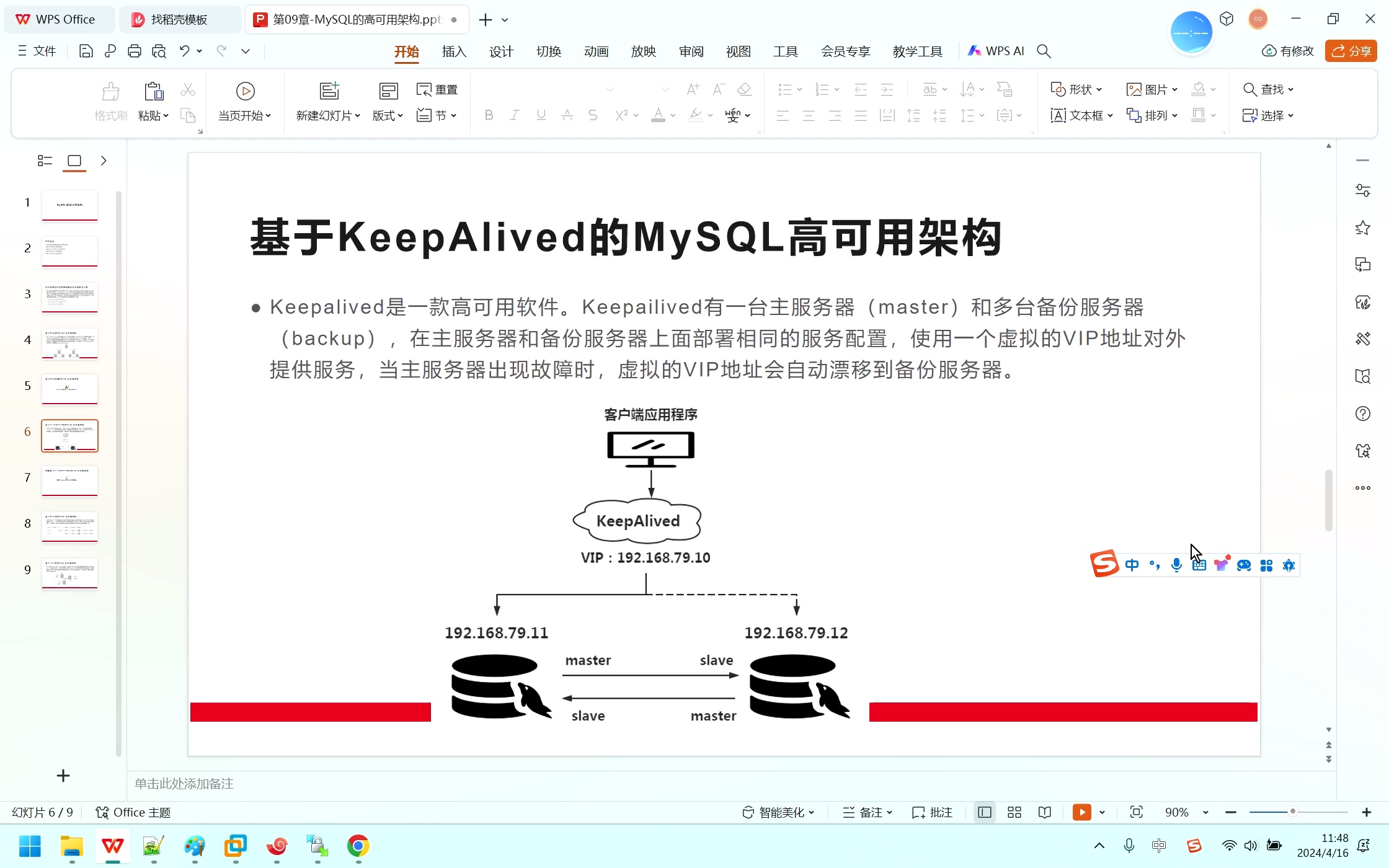The image size is (1389, 868).
Task: Expand the zoom percentage dropdown
Action: (x=1205, y=812)
